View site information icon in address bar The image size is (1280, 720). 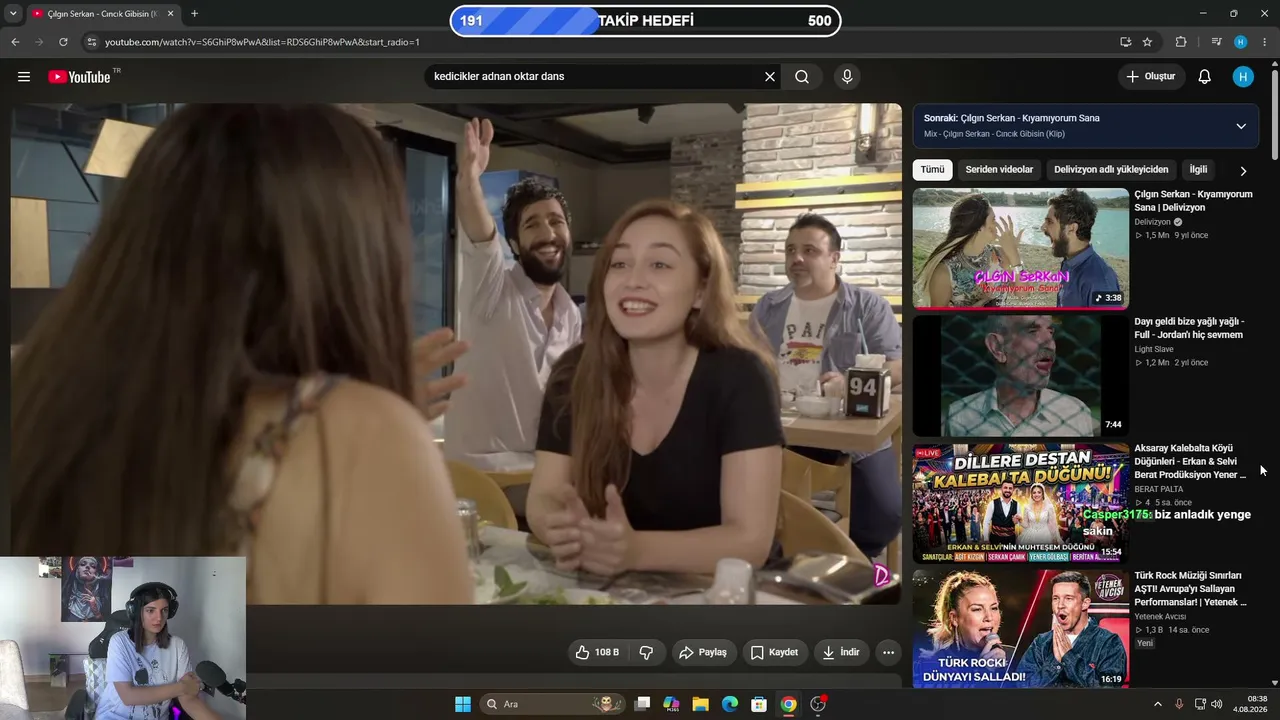pos(92,42)
